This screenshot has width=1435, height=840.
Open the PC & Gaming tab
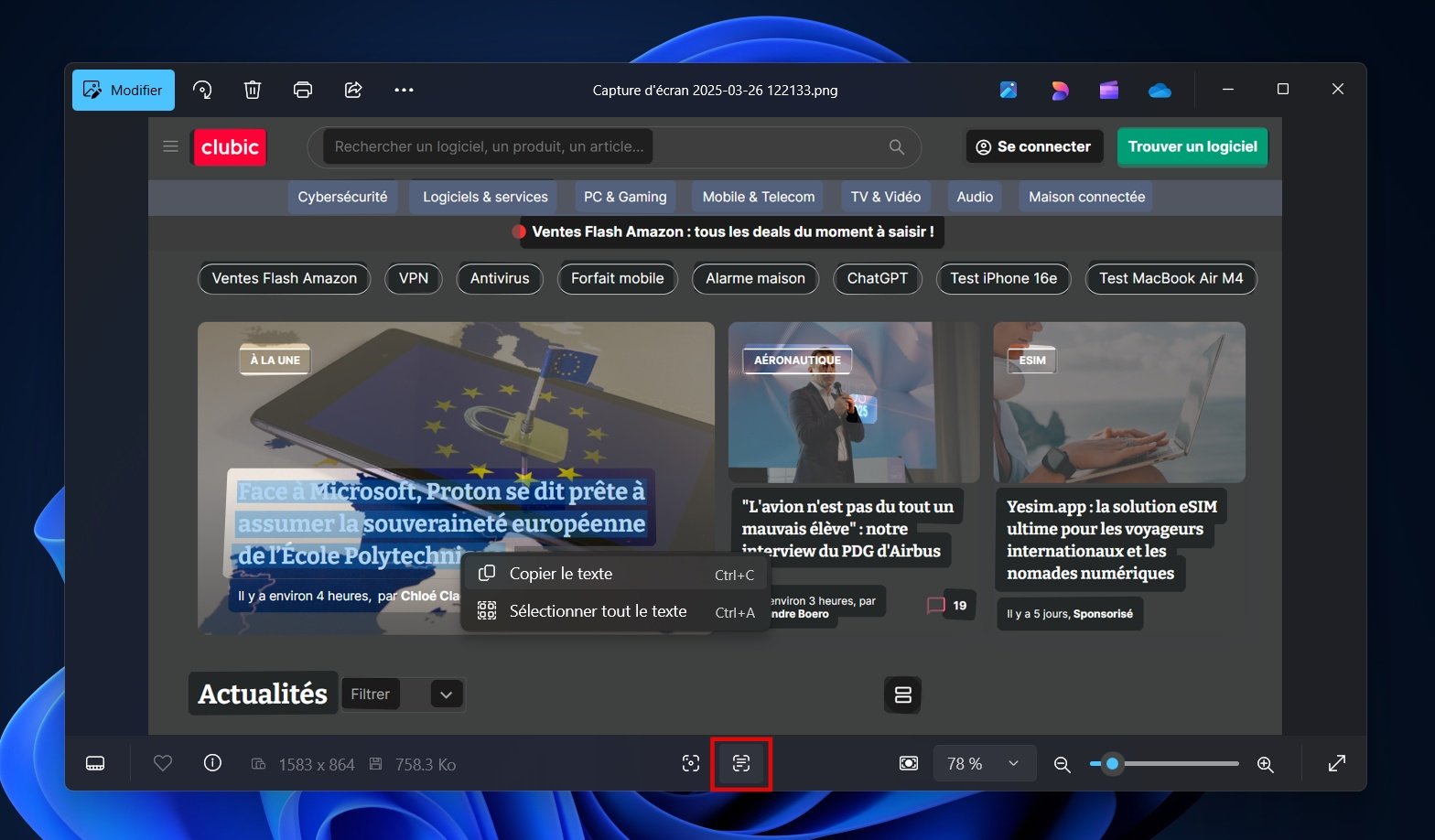(x=625, y=197)
